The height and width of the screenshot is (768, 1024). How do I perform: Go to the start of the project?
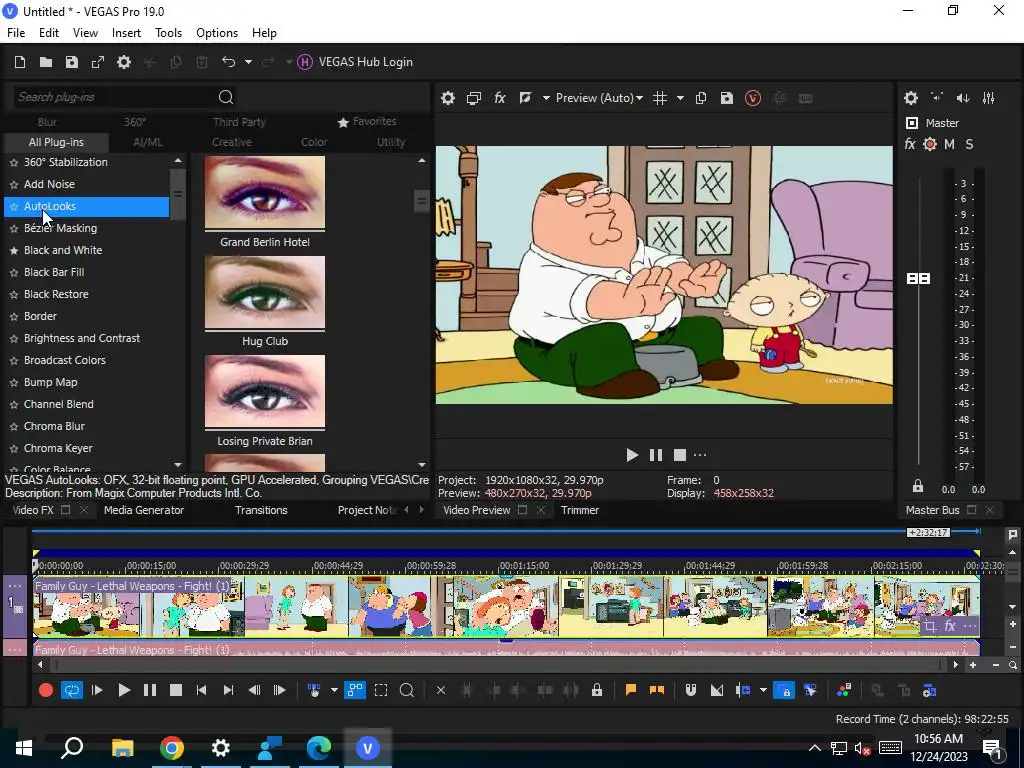[202, 690]
